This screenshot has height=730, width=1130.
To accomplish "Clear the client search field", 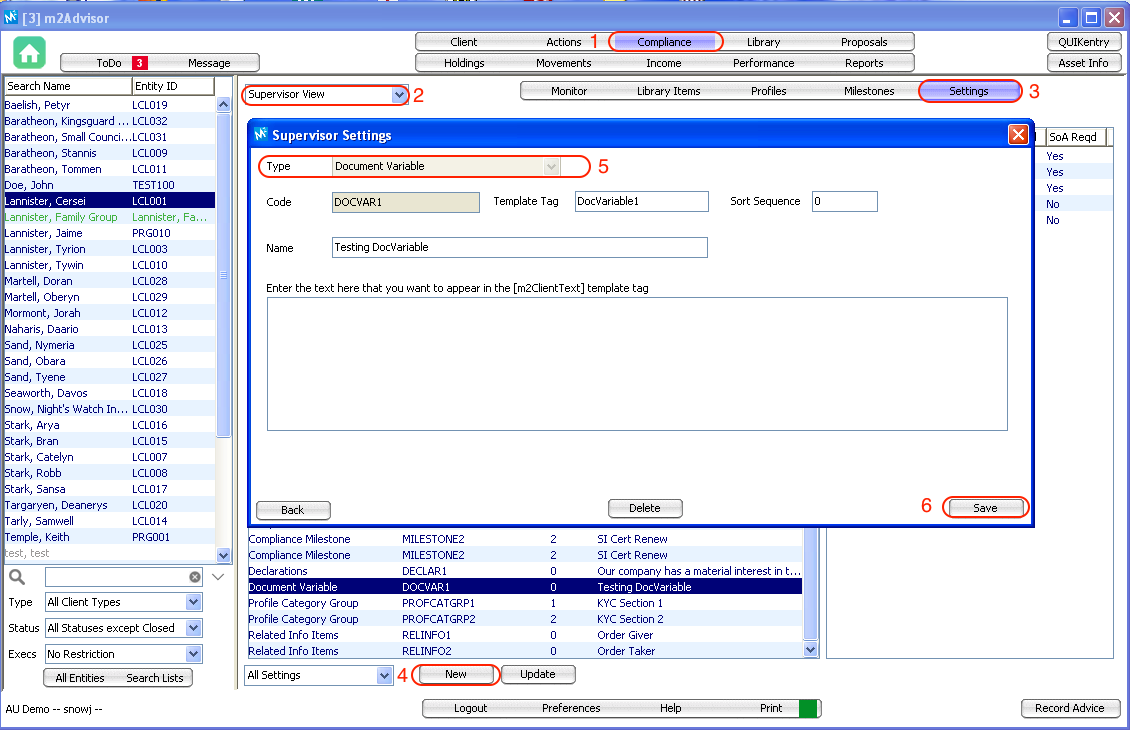I will [195, 577].
